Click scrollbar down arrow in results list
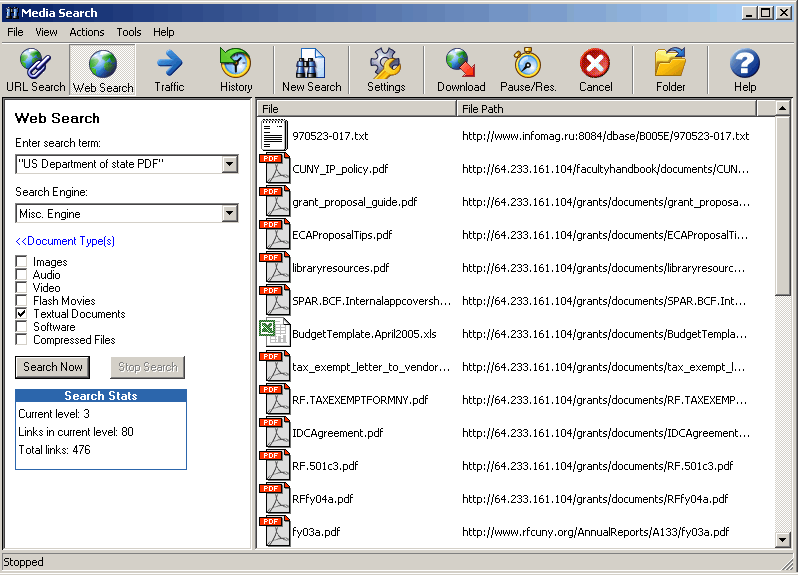The width and height of the screenshot is (798, 575). point(782,540)
